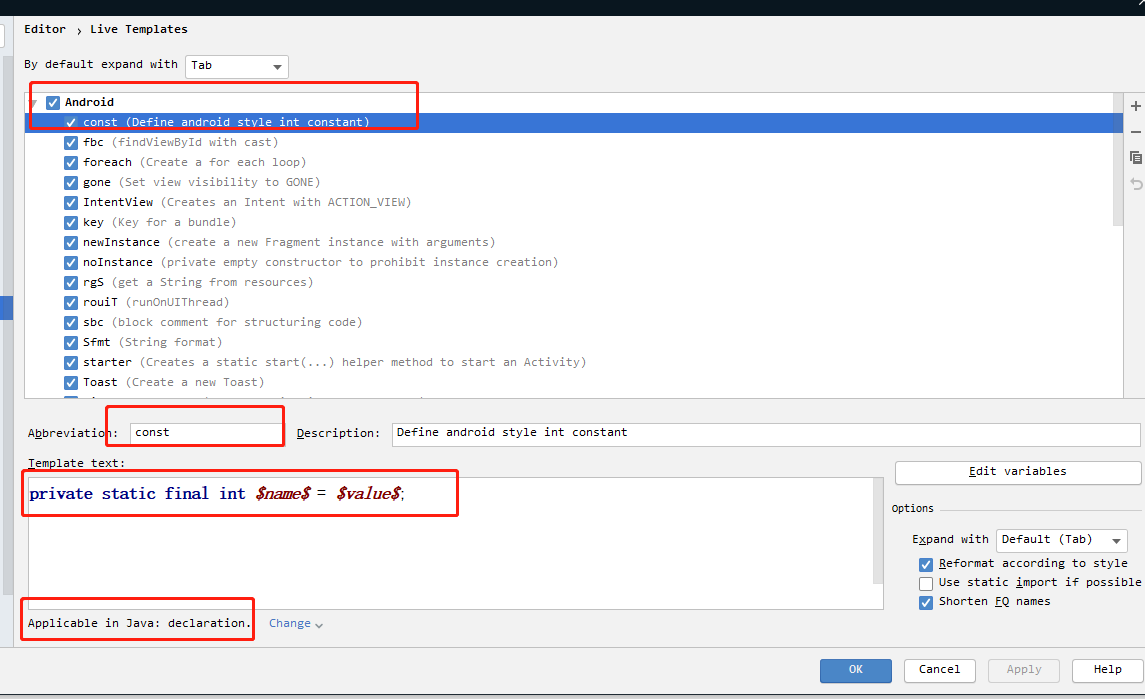Confirm settings with OK button

coord(855,670)
